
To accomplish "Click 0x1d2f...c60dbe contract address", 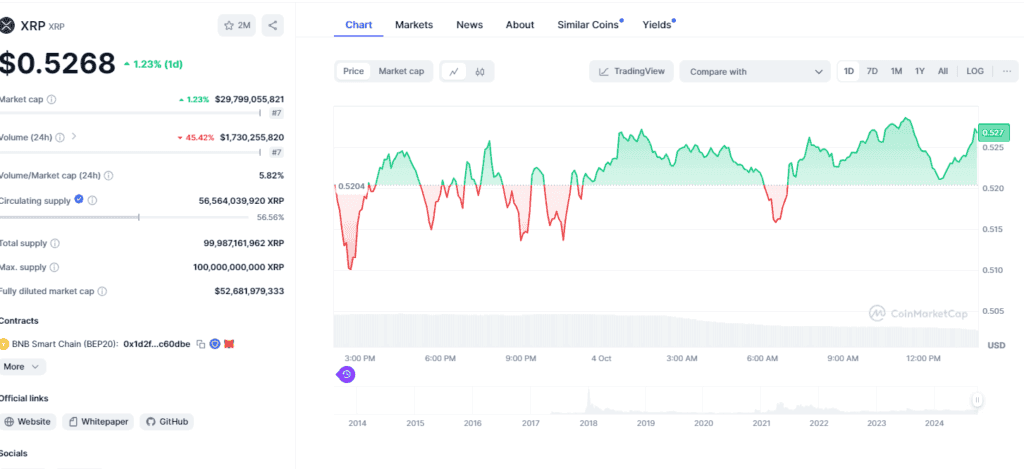I will coord(157,344).
